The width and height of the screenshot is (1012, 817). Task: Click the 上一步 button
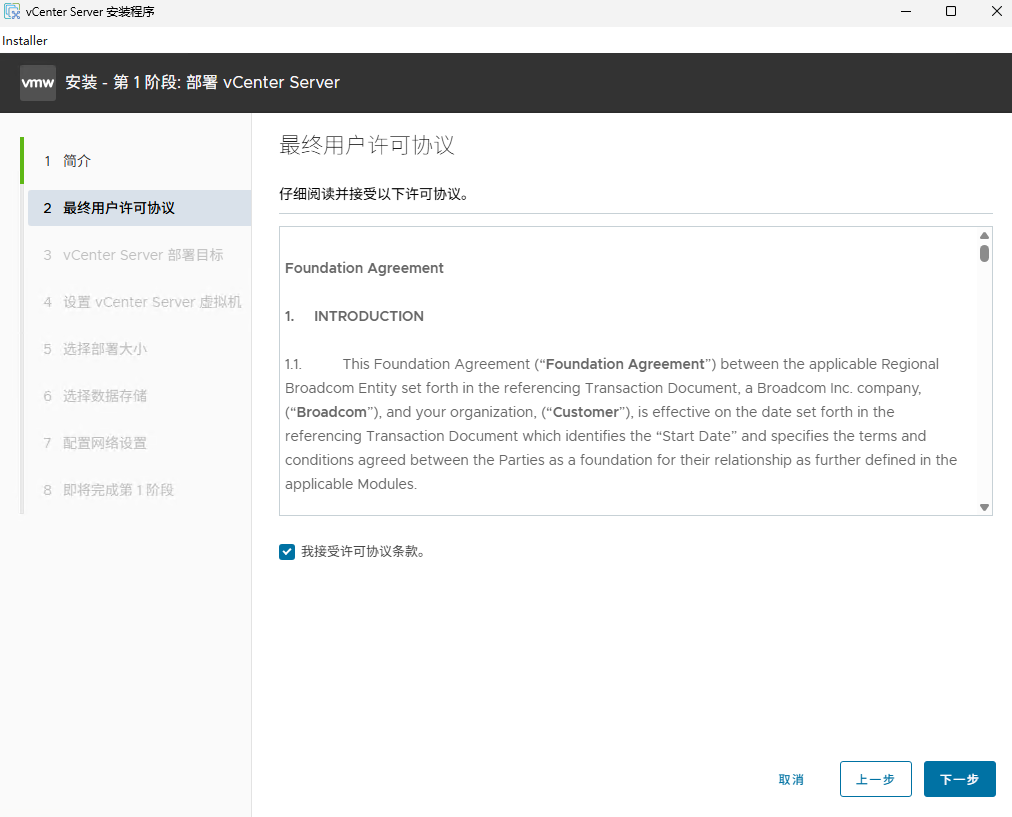point(875,778)
